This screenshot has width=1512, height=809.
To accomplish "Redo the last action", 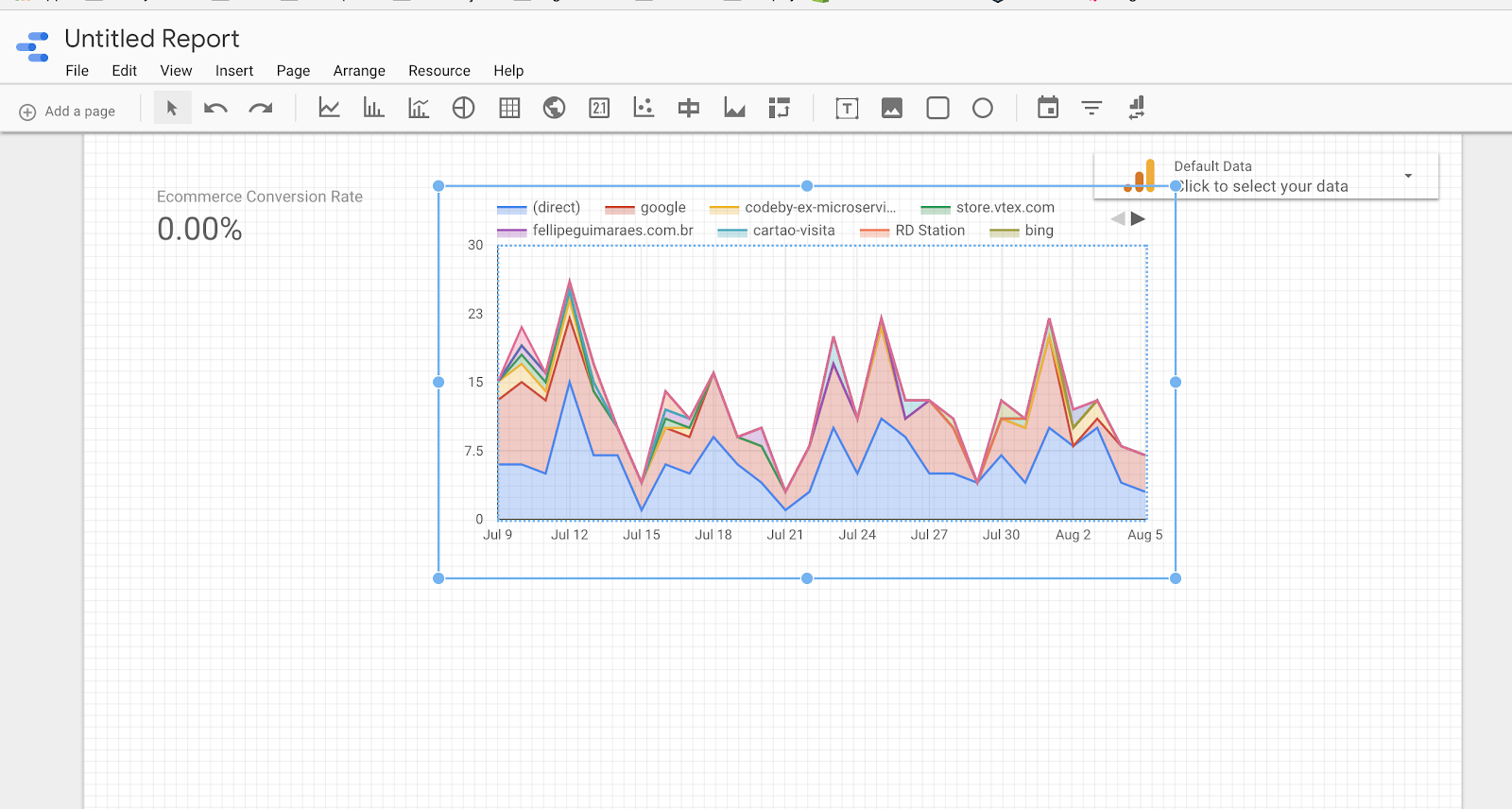I will click(x=261, y=108).
